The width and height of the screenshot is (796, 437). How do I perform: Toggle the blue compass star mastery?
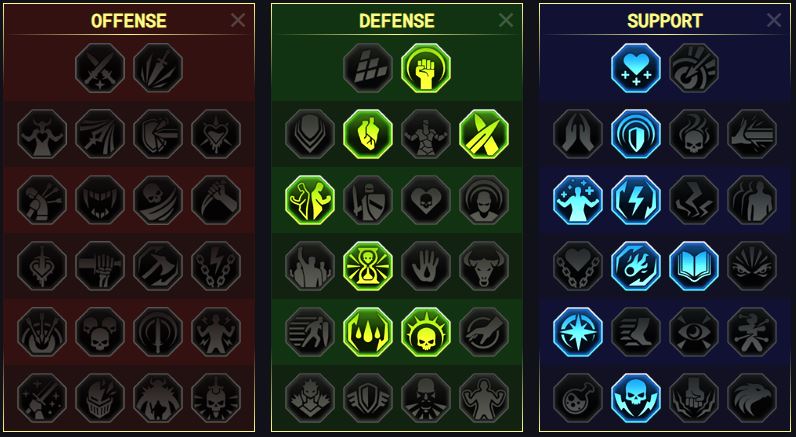578,332
